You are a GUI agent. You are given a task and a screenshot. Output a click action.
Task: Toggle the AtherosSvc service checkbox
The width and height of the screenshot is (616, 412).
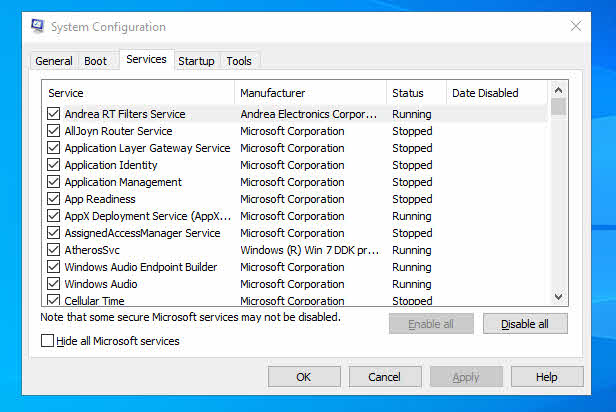53,250
